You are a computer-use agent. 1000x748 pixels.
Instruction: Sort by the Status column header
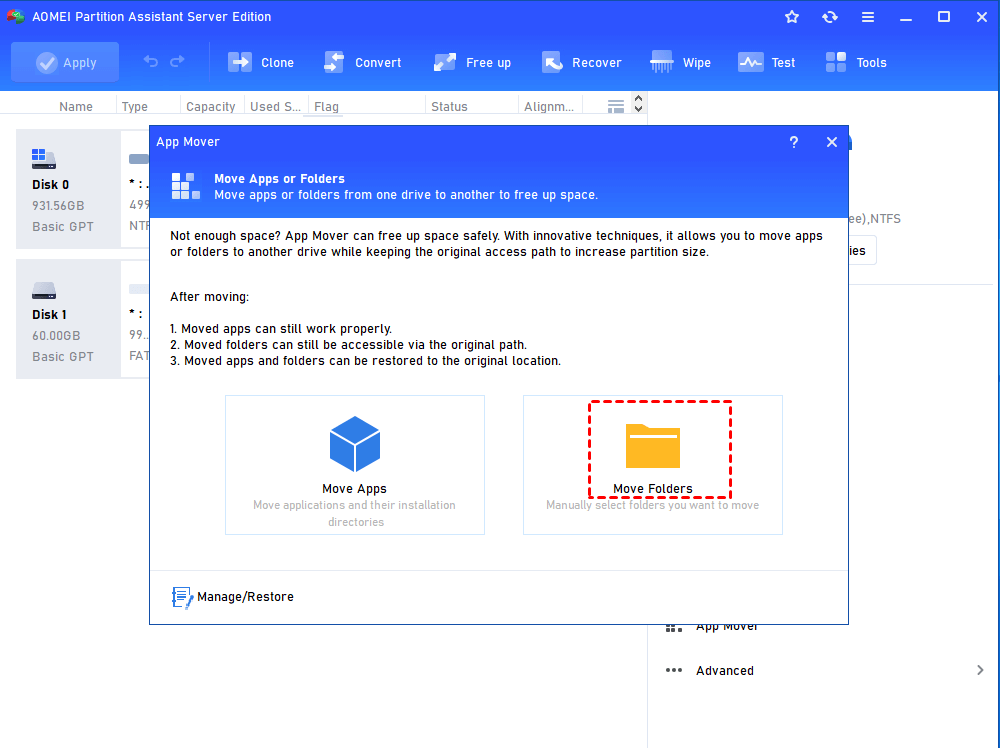[449, 106]
